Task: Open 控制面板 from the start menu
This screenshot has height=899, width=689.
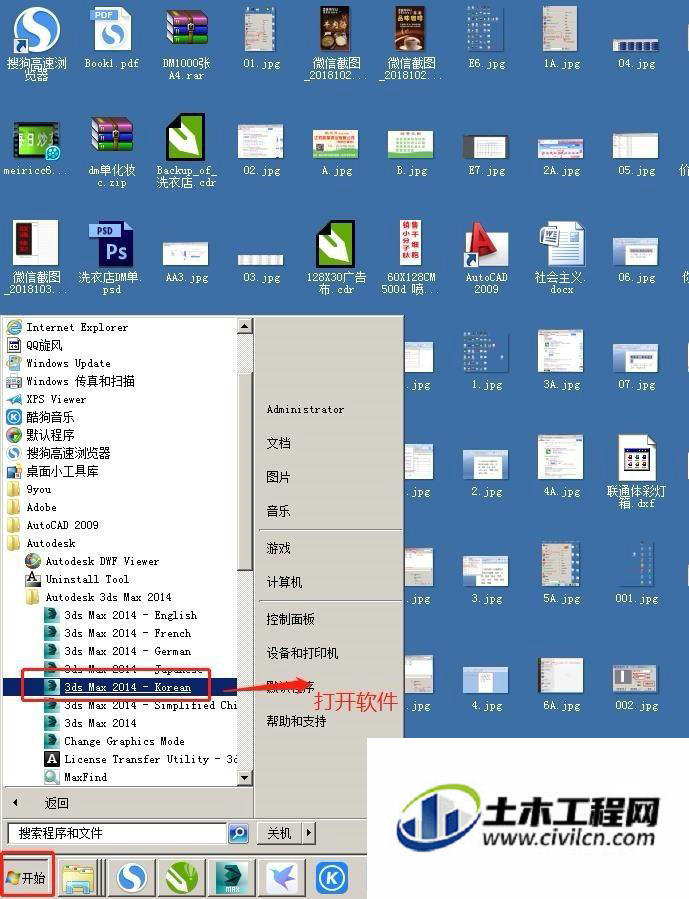Action: tap(291, 619)
